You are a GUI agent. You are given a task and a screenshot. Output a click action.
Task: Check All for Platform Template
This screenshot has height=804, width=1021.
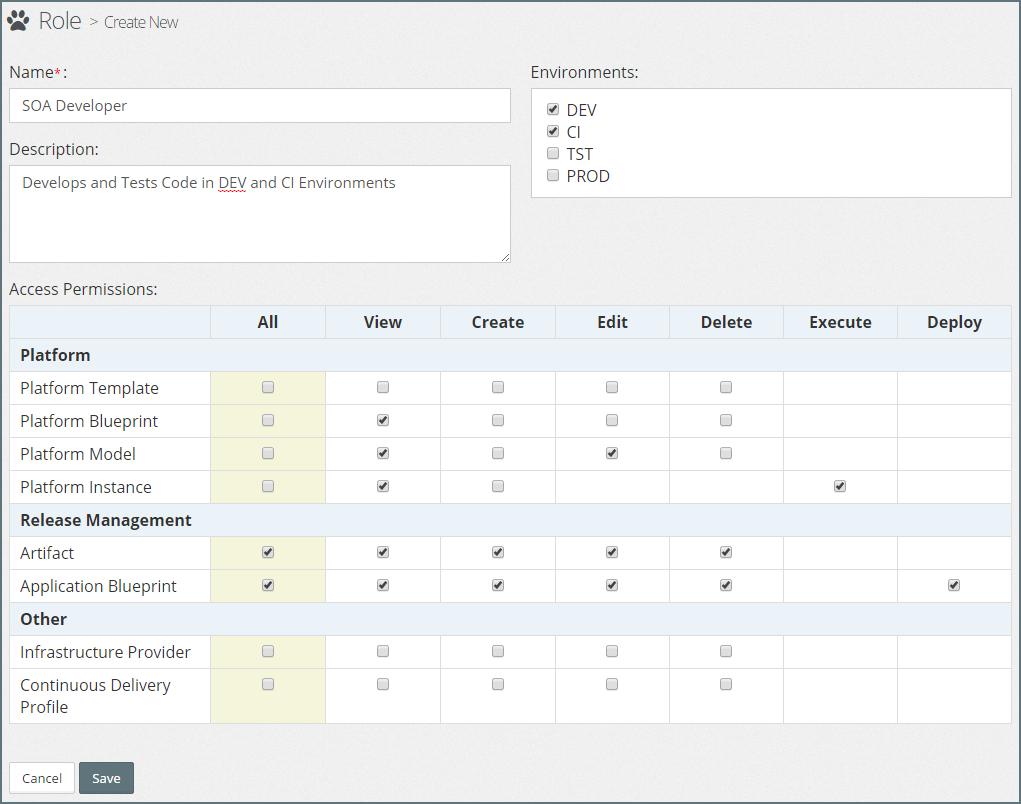pyautogui.click(x=268, y=388)
